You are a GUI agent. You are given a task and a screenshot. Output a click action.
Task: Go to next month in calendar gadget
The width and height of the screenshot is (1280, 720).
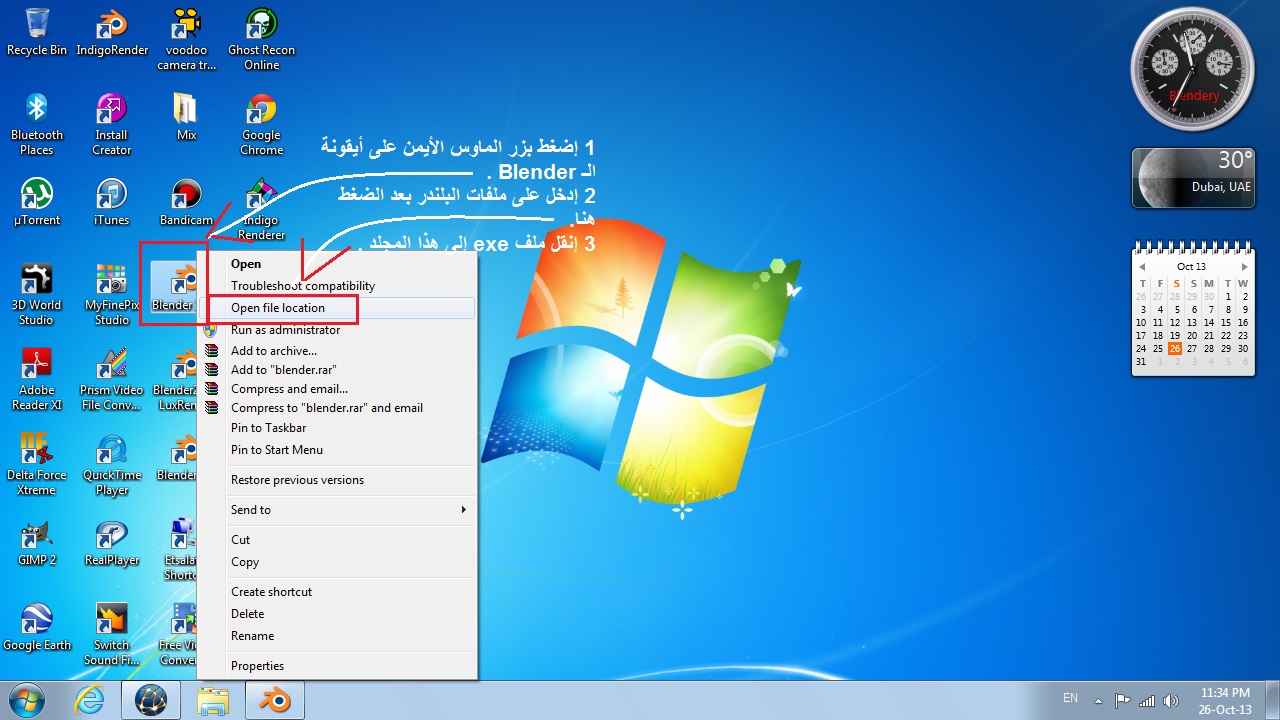pos(1244,267)
